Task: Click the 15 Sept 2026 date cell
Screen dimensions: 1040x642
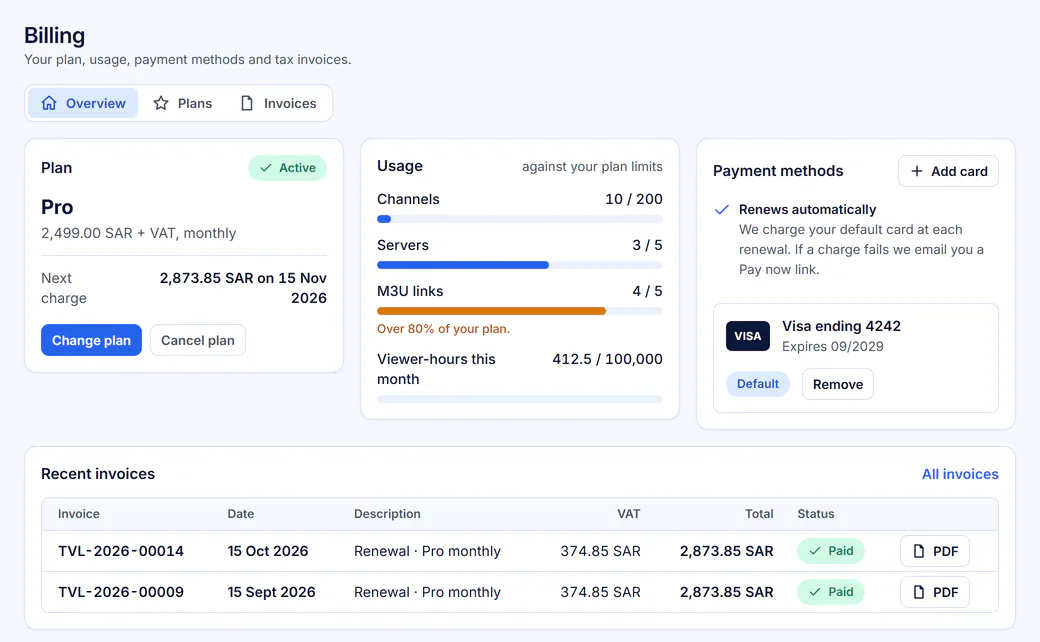Action: click(x=271, y=592)
